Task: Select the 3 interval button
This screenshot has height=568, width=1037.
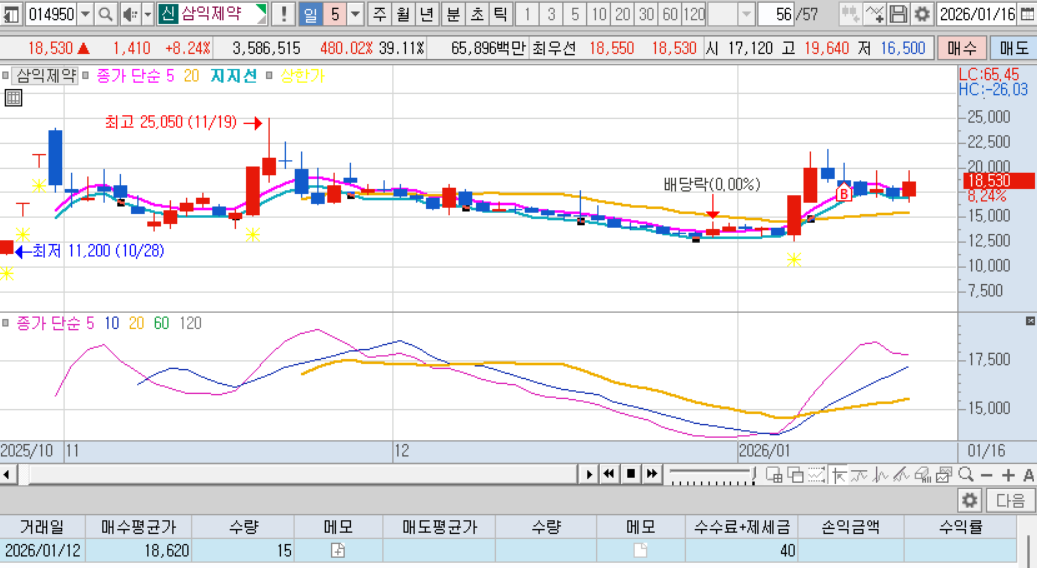Action: click(551, 14)
